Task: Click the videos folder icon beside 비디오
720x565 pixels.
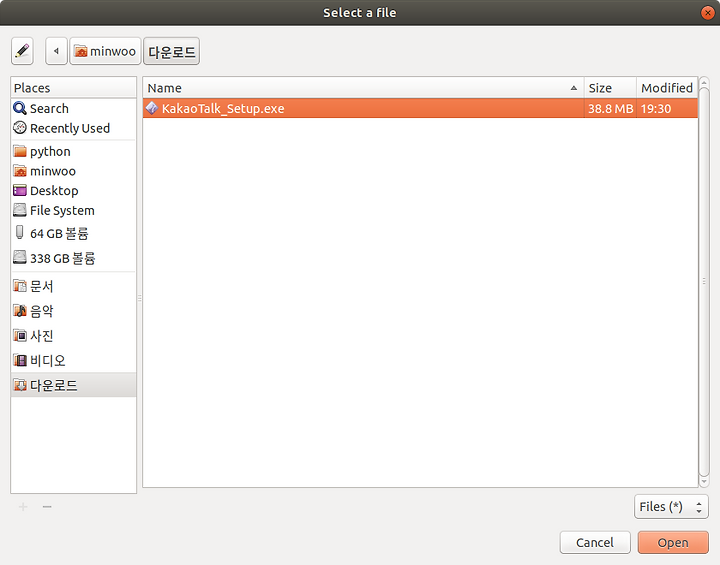Action: 20,360
